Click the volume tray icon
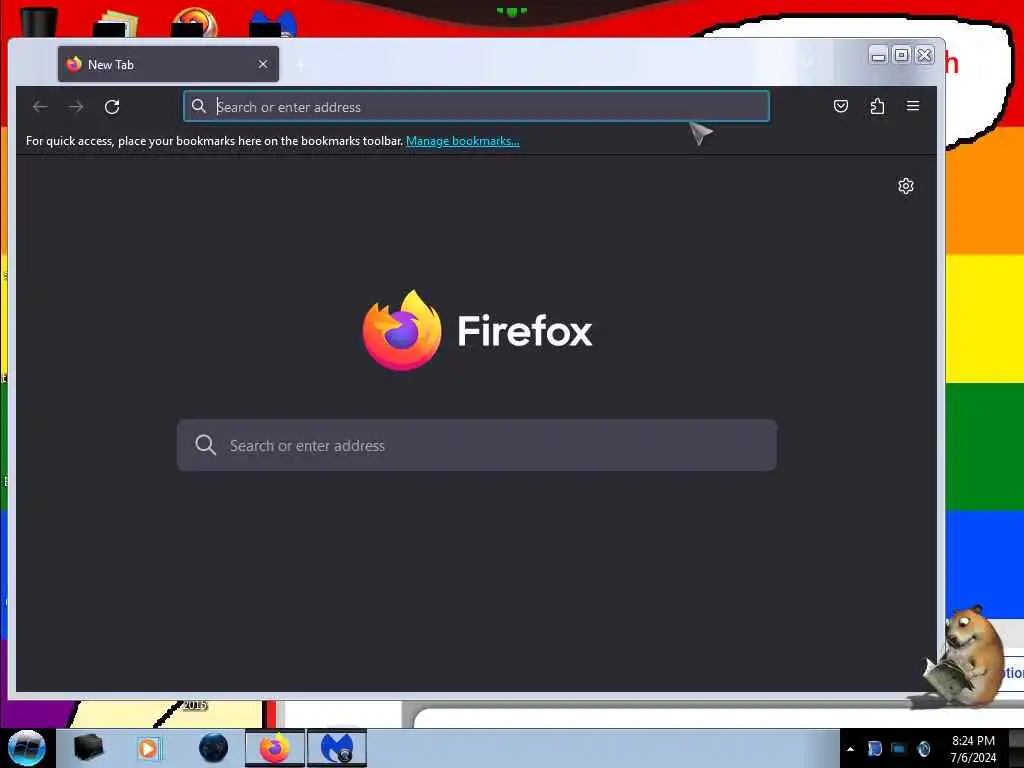The height and width of the screenshot is (768, 1024). pos(923,748)
